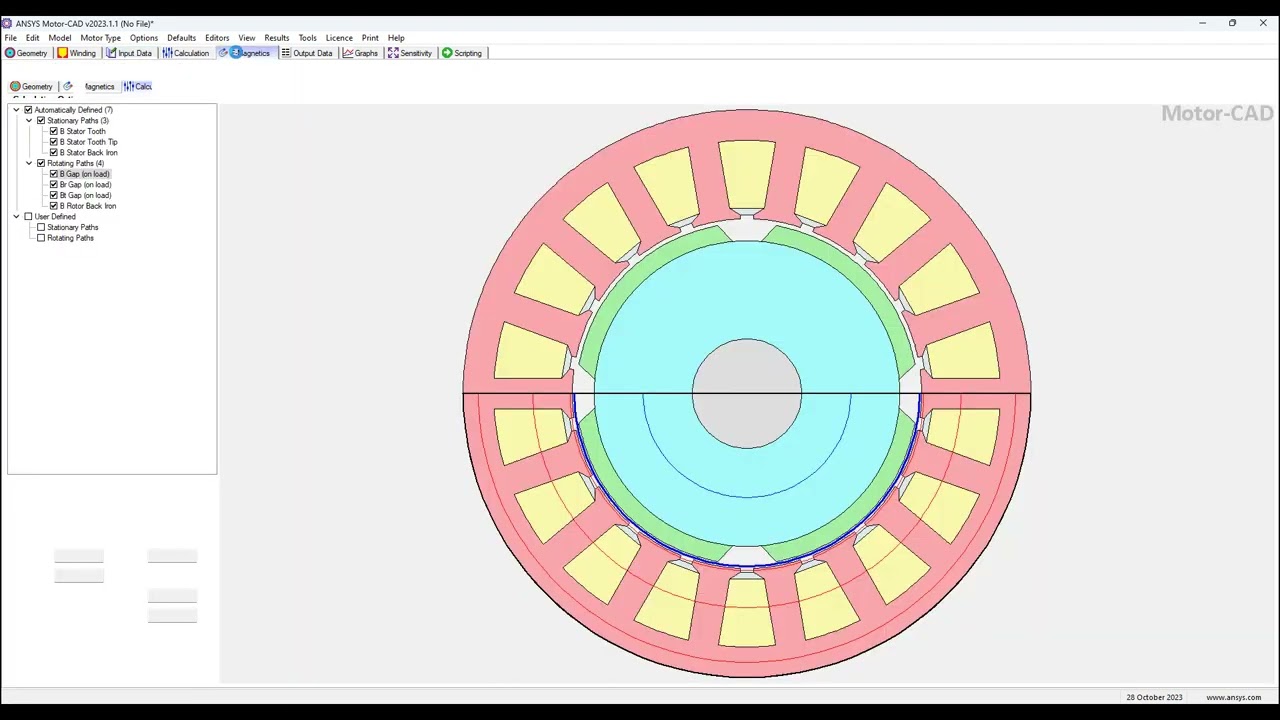Switch to the Geometry sub-tab

[x=31, y=86]
